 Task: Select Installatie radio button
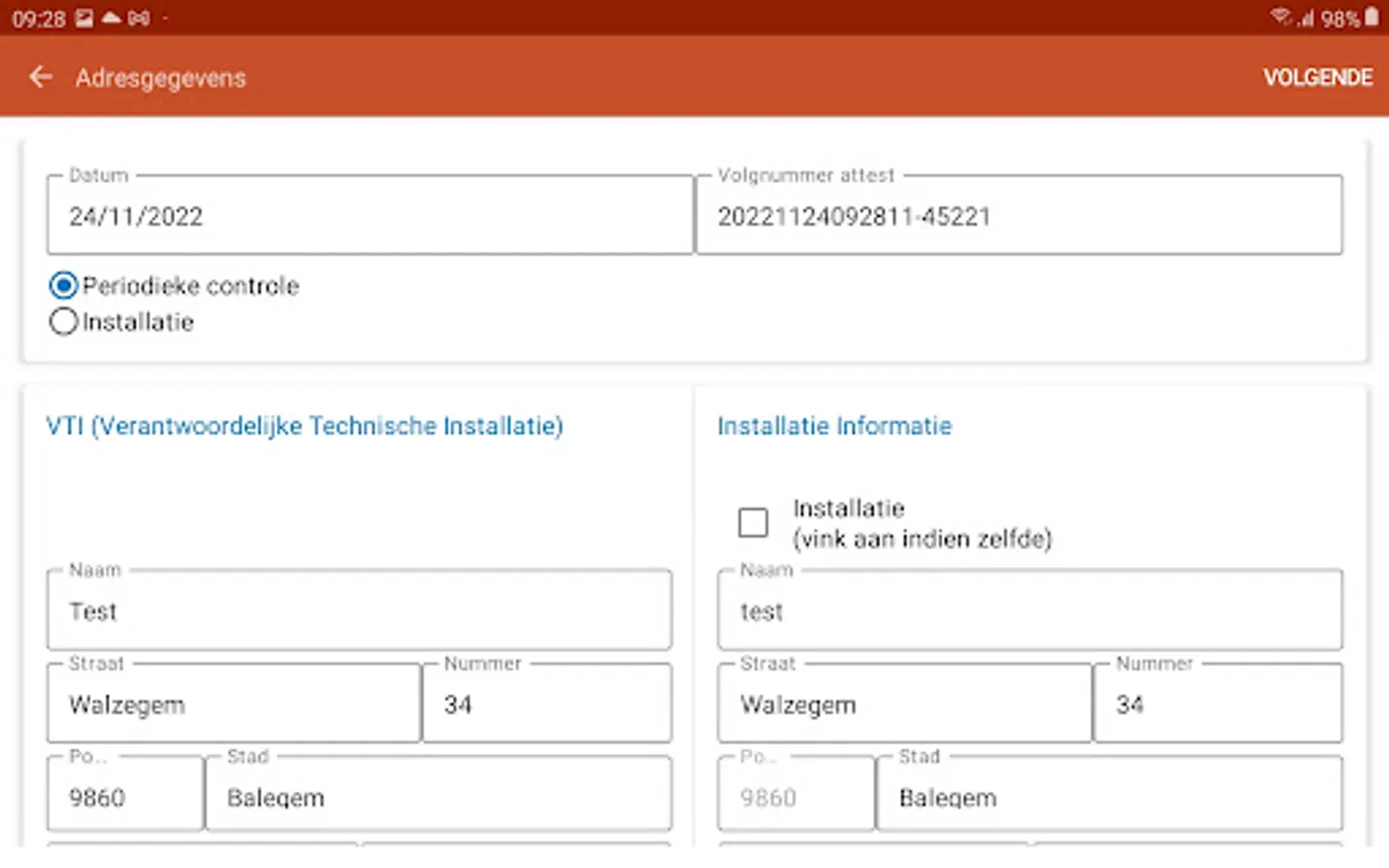64,321
